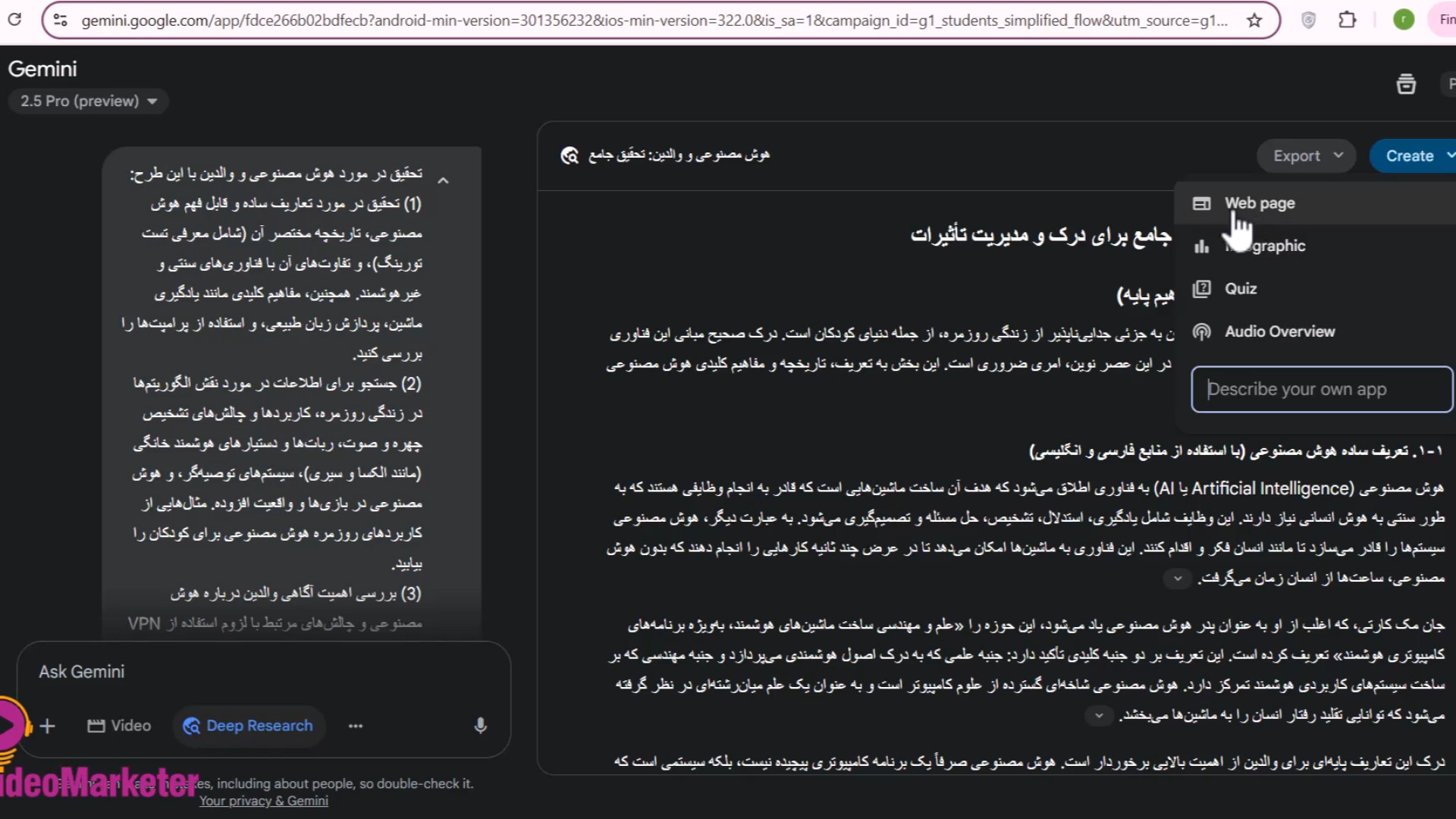The image size is (1456, 819).
Task: Click Describe your own app field
Action: tap(1321, 389)
